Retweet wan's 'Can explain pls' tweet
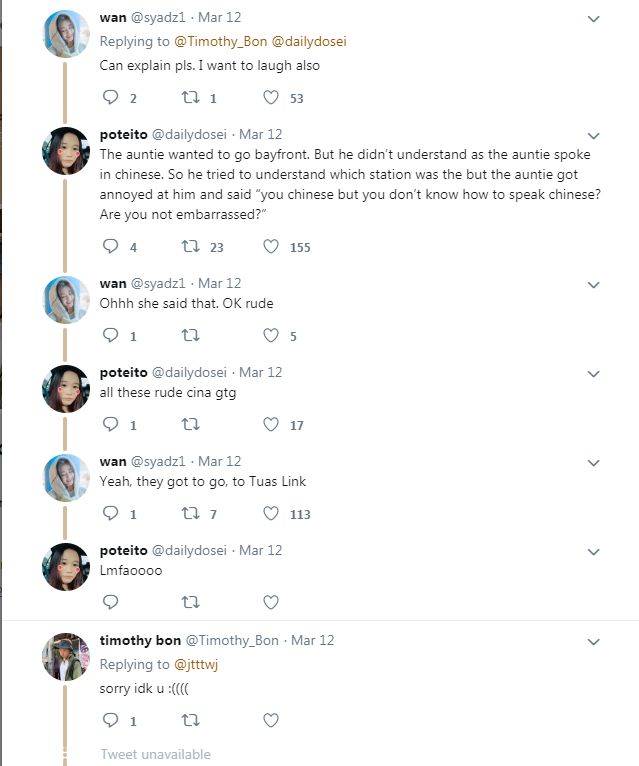Image resolution: width=639 pixels, height=766 pixels. [x=189, y=98]
